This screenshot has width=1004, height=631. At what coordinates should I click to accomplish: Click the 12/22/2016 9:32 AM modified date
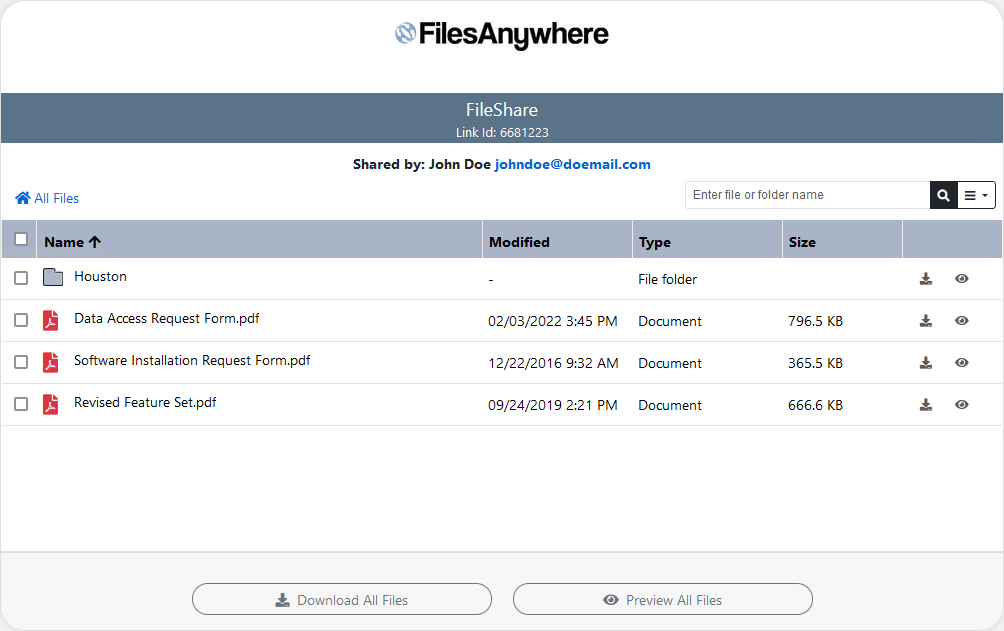click(553, 363)
